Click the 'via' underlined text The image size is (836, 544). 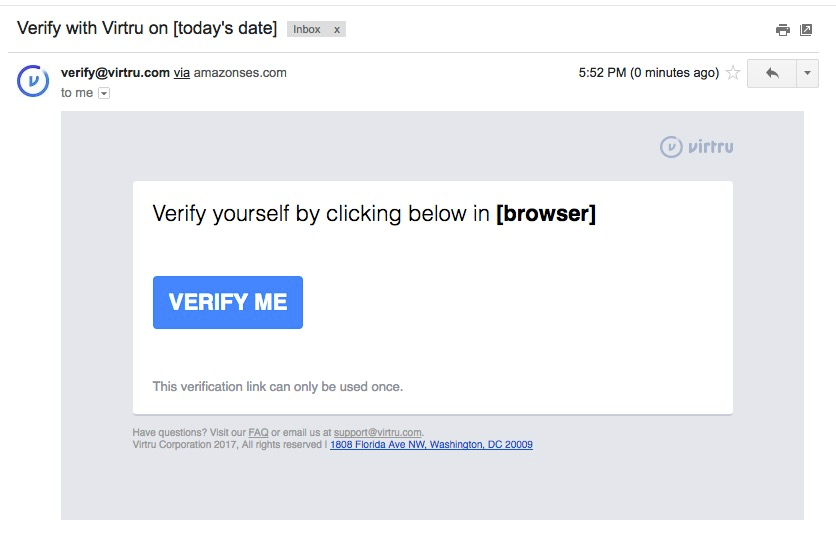[x=182, y=73]
